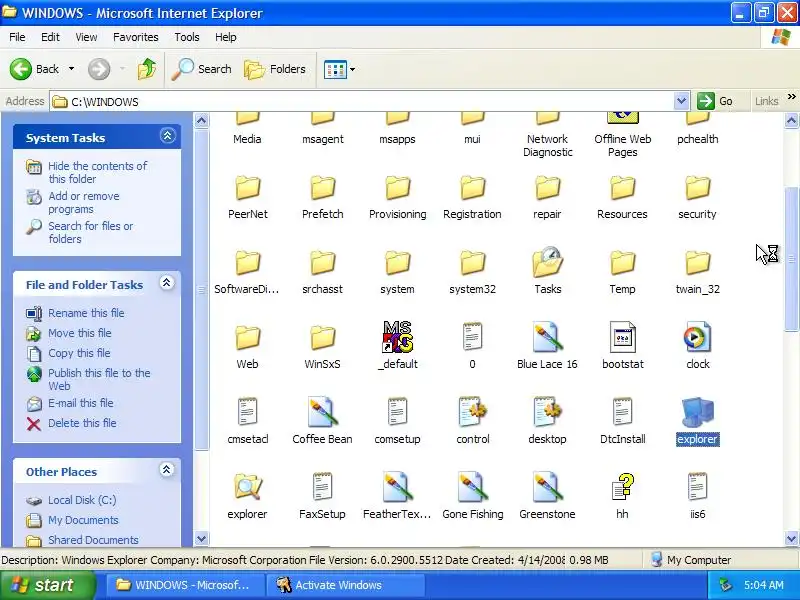Click the Up folder toolbar icon
Image resolution: width=800 pixels, height=600 pixels.
(147, 69)
